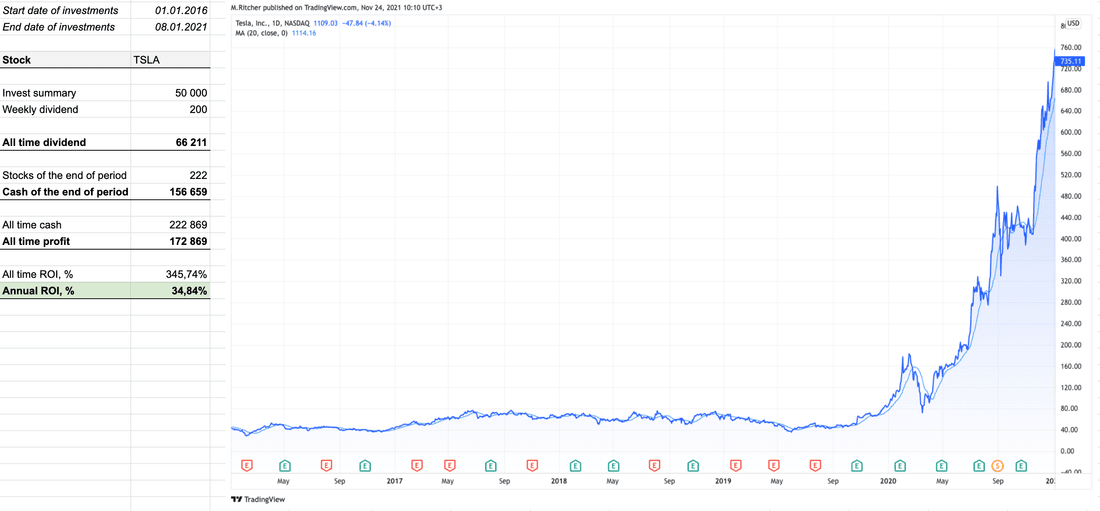Select the Weekly dividend value 200
Viewport: 1100px width, 511px height.
(x=170, y=110)
